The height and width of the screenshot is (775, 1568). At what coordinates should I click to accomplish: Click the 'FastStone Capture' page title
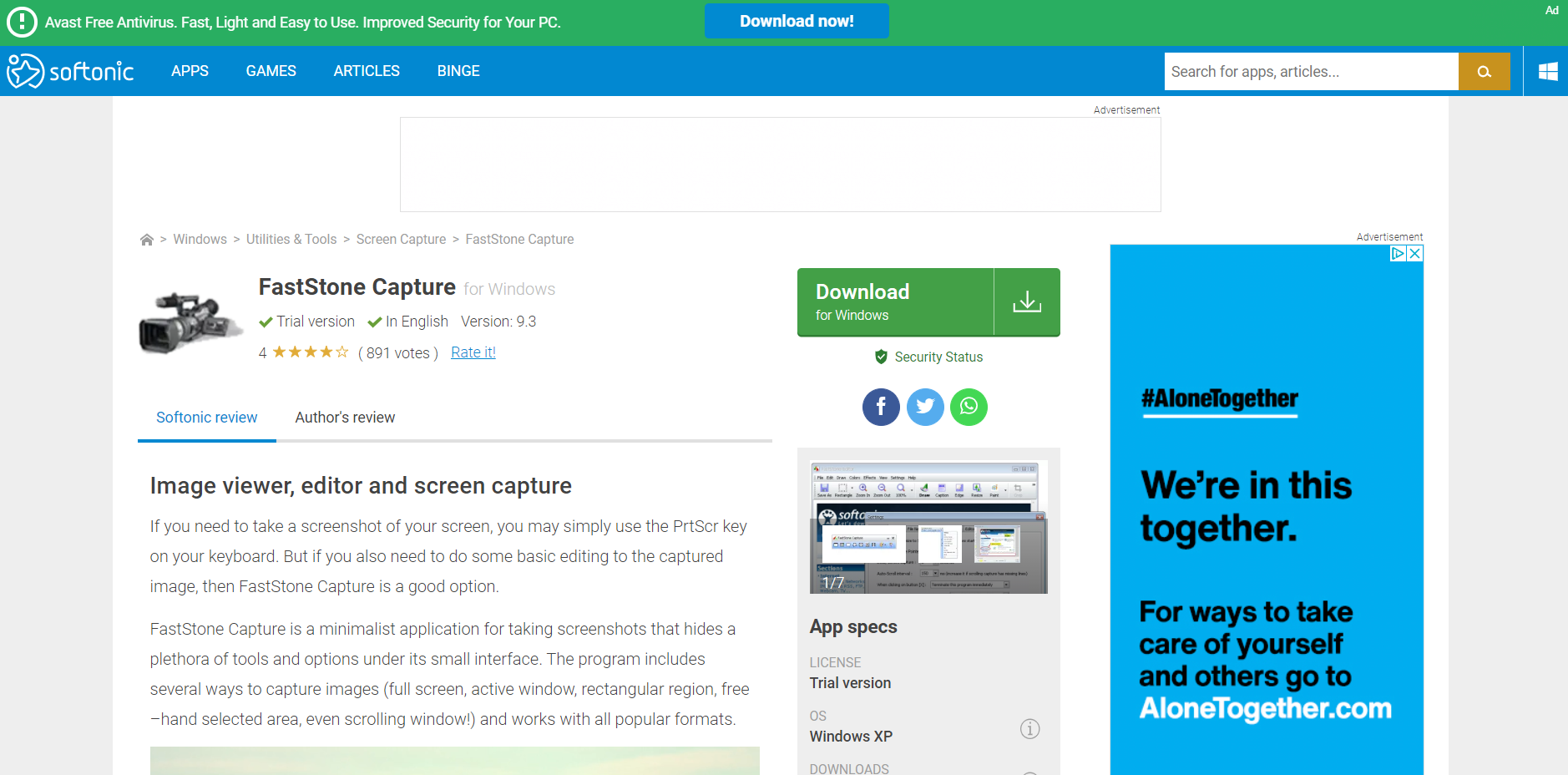click(x=357, y=287)
